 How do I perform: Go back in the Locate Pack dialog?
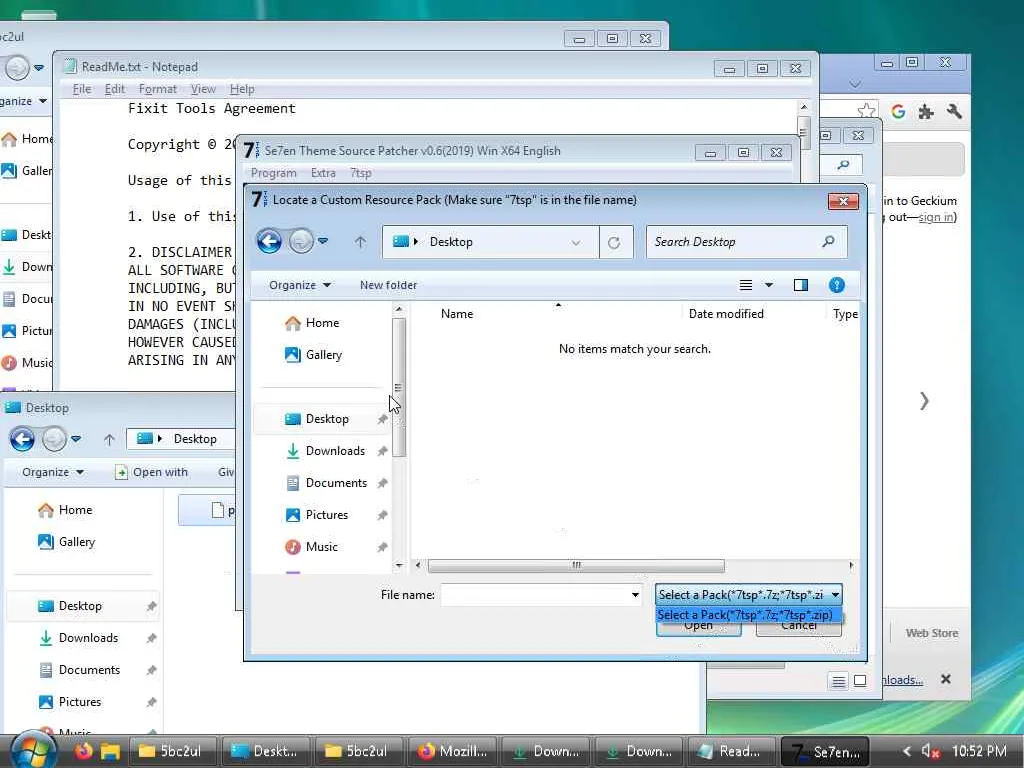(x=269, y=242)
